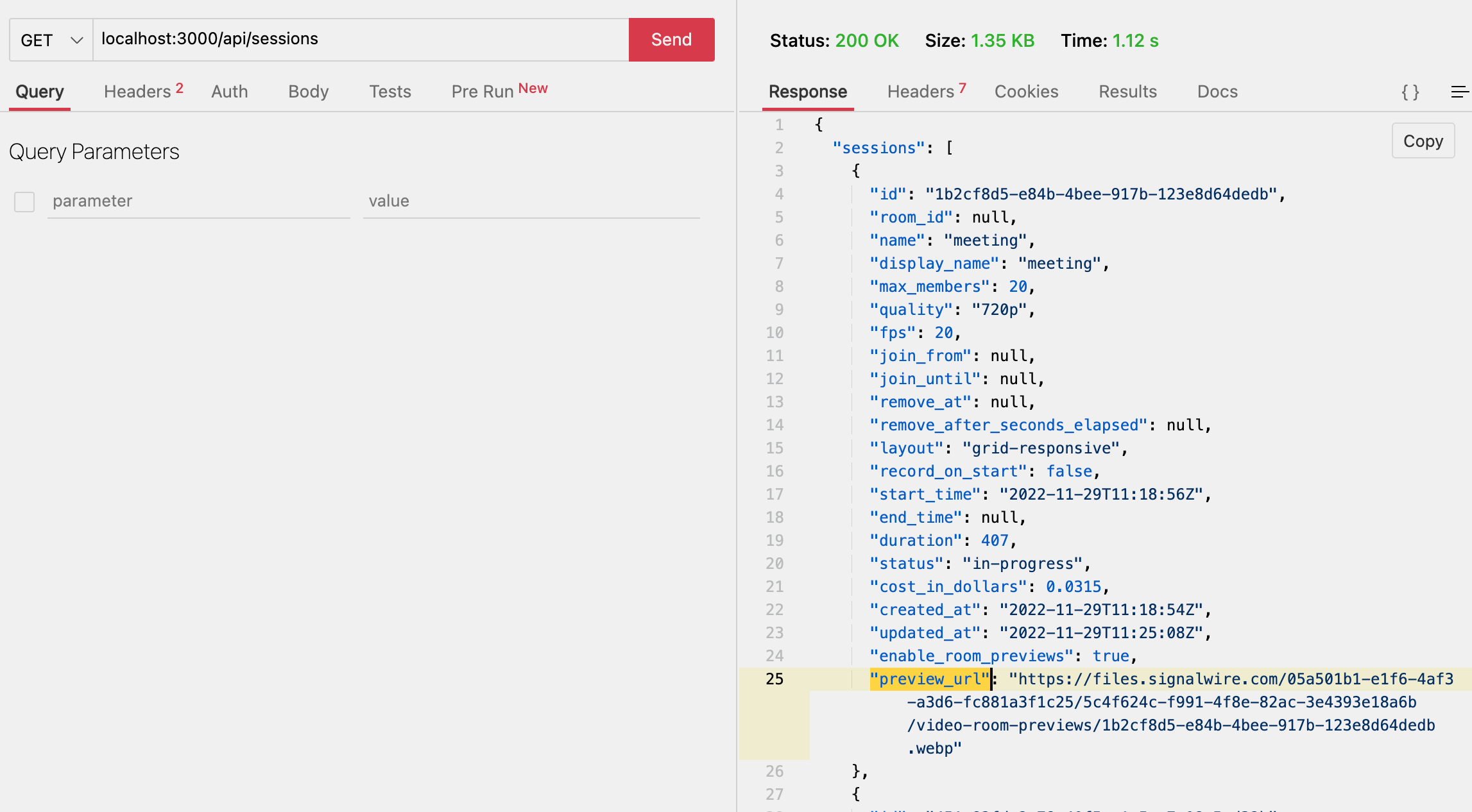Switch to the Results tab
1472x812 pixels.
click(x=1127, y=91)
